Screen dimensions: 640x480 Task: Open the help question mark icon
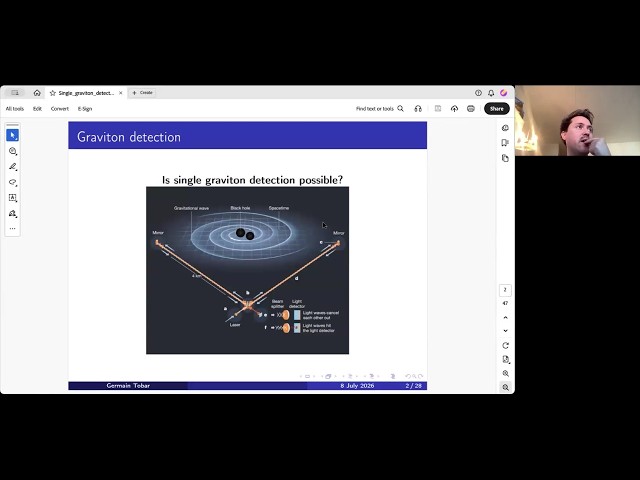478,93
